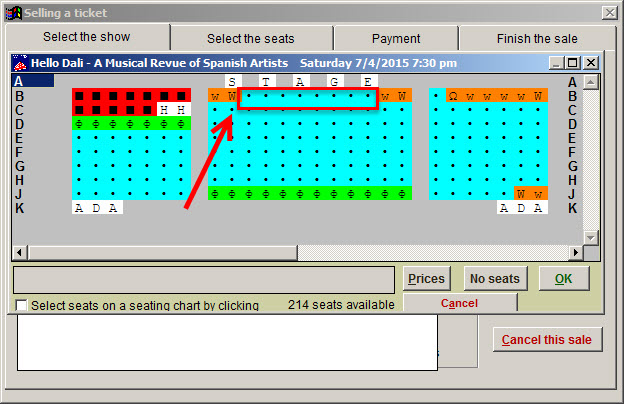The width and height of the screenshot is (624, 404).
Task: Select the first H seat in row C
Action: pos(164,110)
